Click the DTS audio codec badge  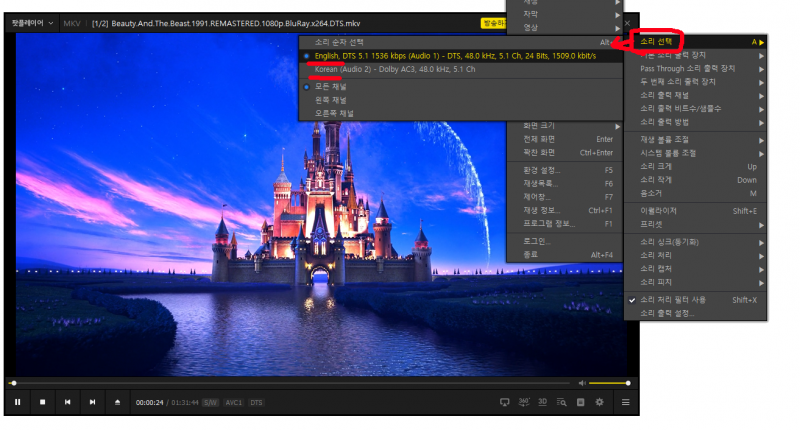coord(256,402)
